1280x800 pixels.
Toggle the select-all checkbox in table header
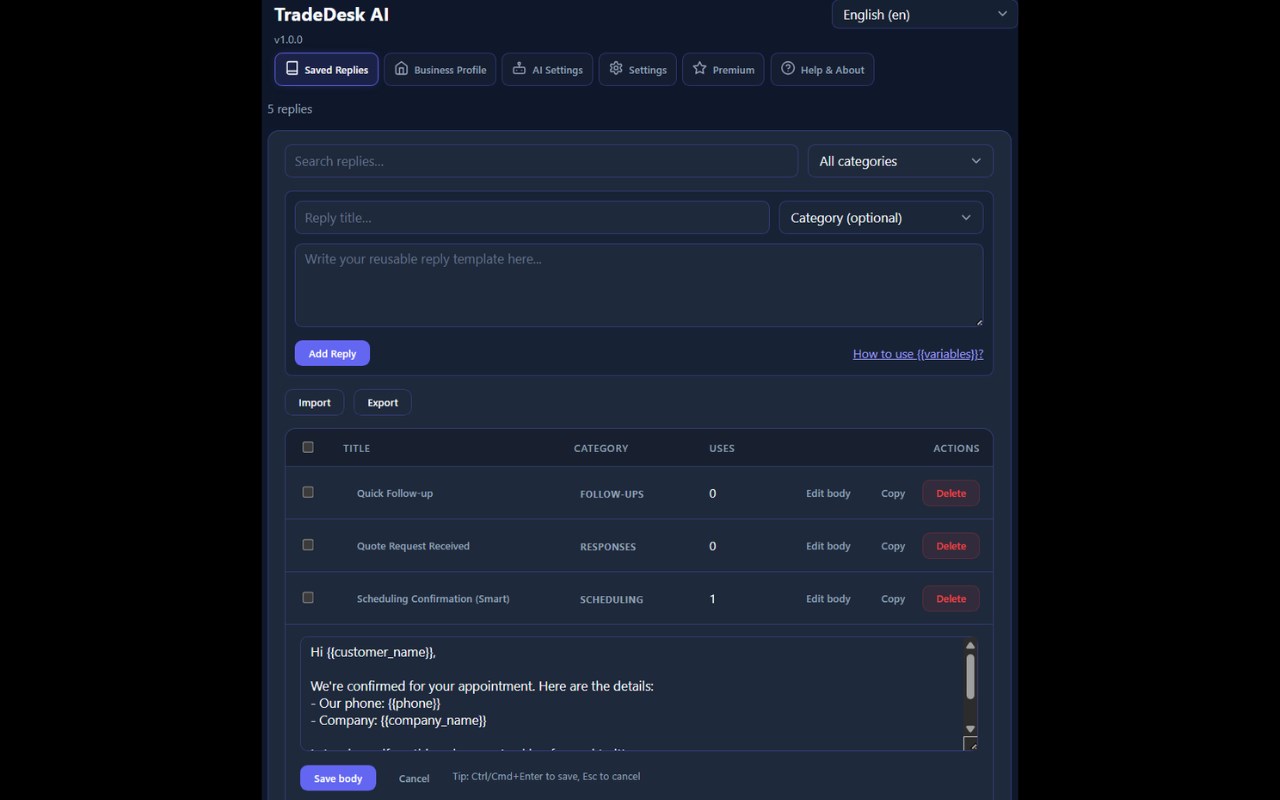coord(308,447)
